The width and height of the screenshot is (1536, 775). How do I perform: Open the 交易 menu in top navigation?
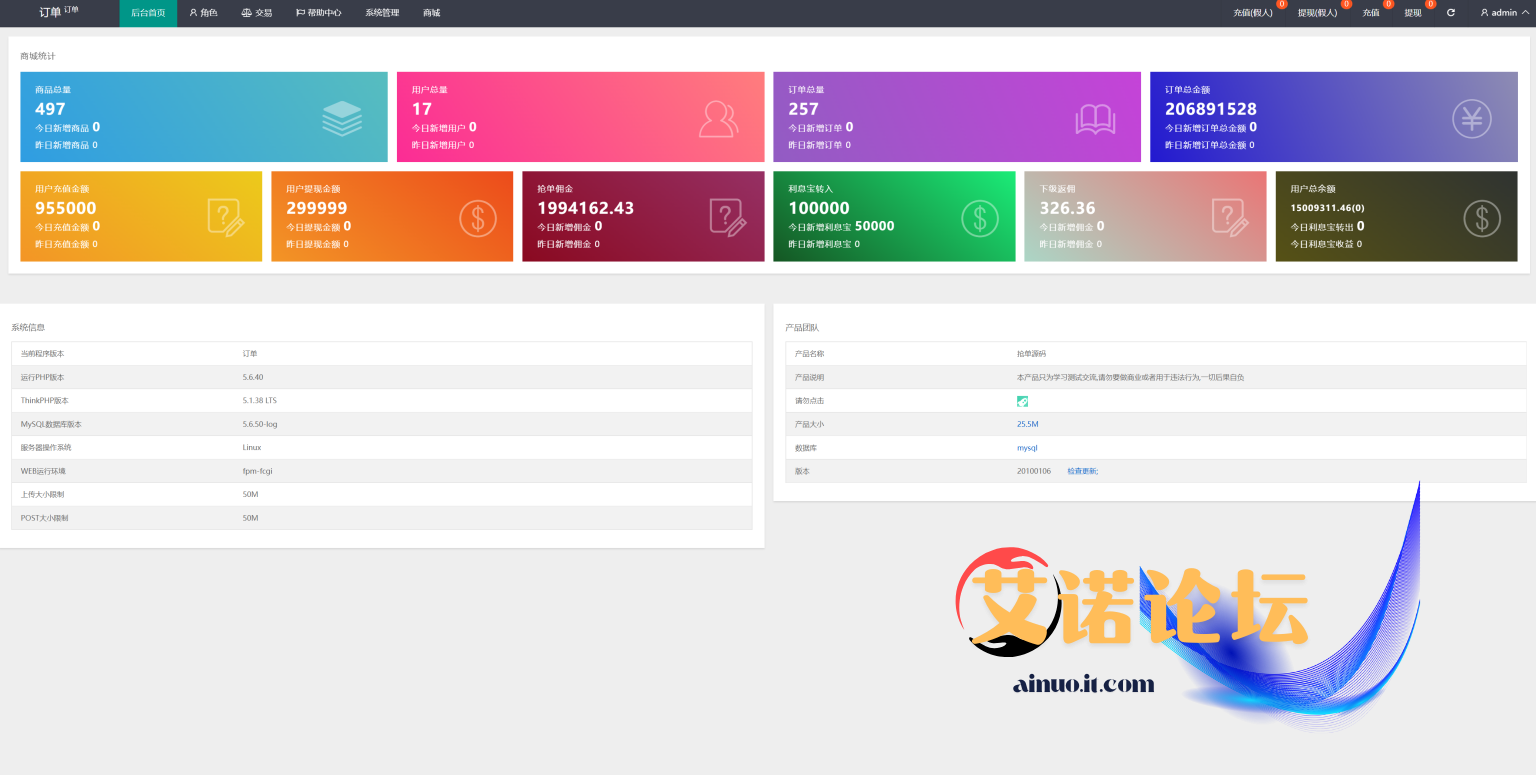257,13
